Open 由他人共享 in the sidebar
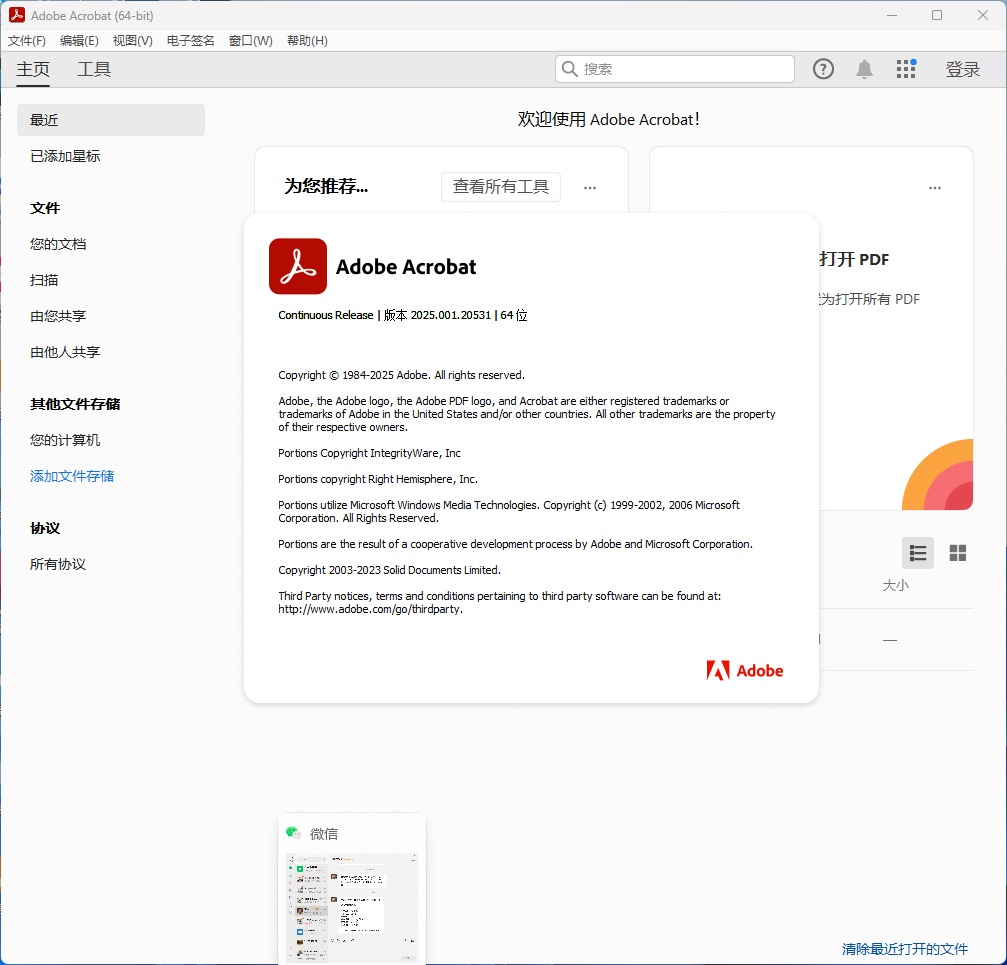Screen dimensions: 1007x965 [65, 352]
